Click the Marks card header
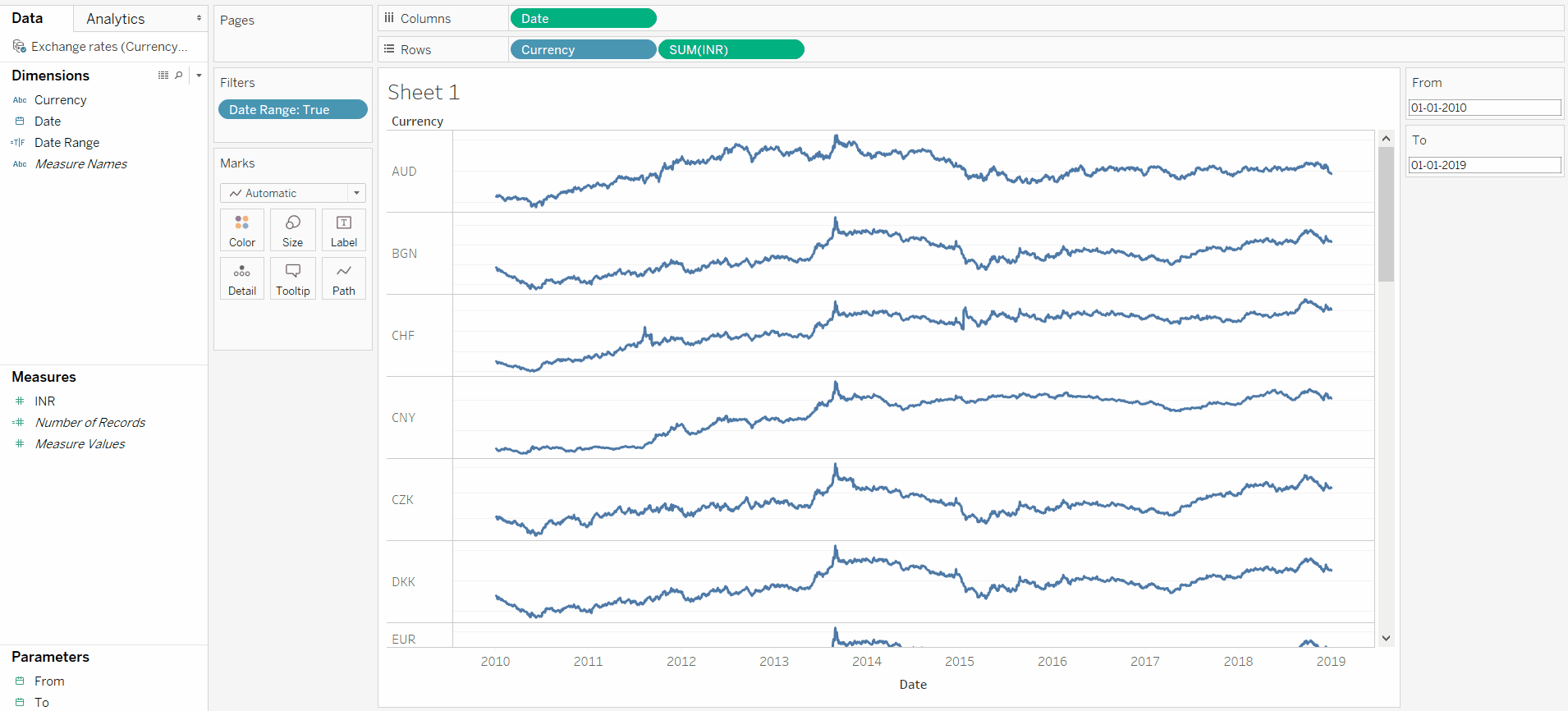 [x=237, y=163]
